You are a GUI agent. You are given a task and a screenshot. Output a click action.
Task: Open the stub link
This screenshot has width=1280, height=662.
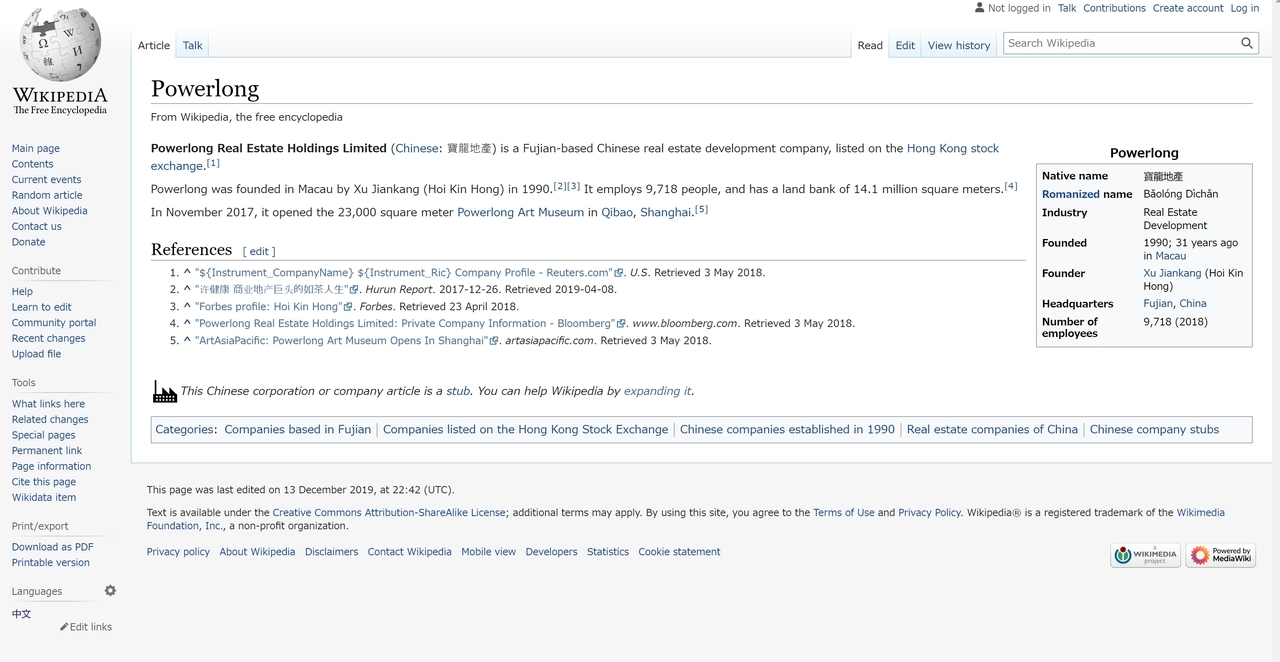tap(458, 391)
